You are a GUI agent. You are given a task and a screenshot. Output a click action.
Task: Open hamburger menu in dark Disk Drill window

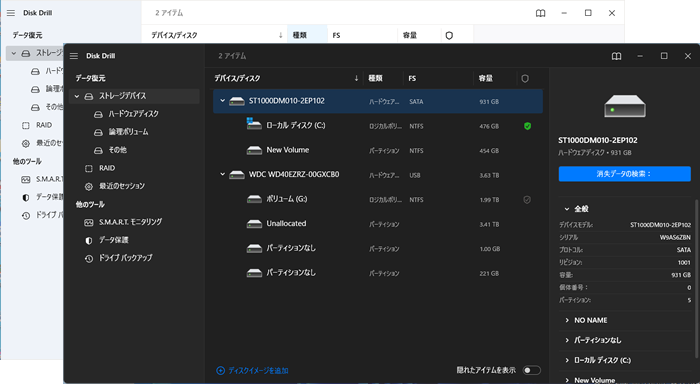coord(74,56)
